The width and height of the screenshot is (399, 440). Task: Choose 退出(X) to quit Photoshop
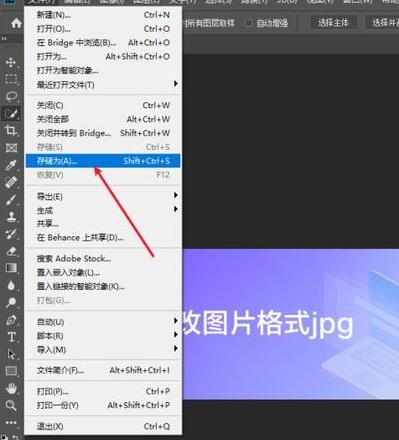click(103, 426)
